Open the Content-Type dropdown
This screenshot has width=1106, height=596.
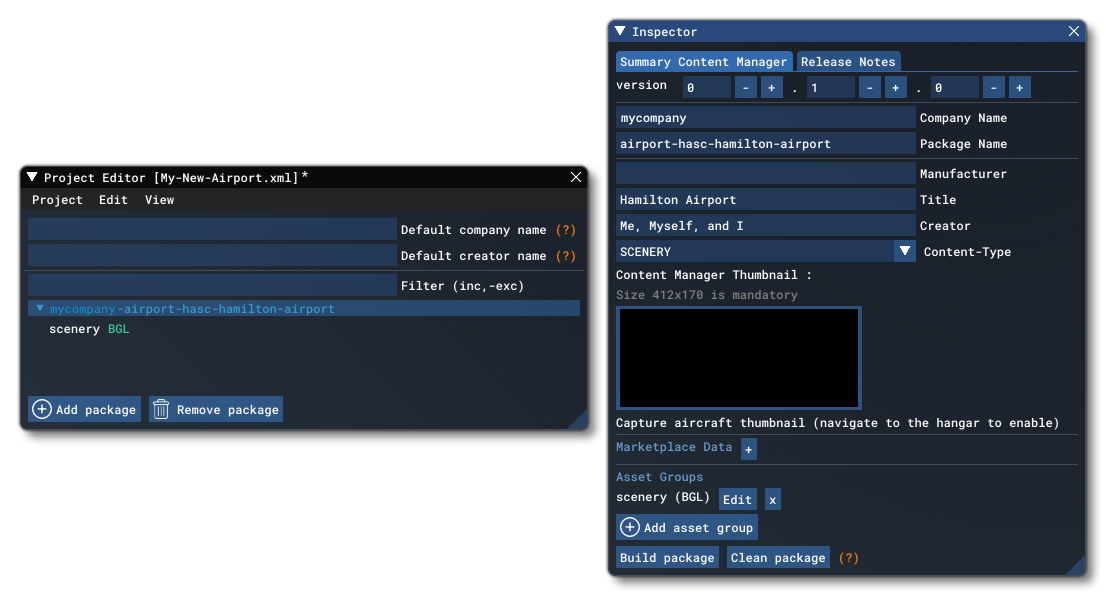pos(906,252)
